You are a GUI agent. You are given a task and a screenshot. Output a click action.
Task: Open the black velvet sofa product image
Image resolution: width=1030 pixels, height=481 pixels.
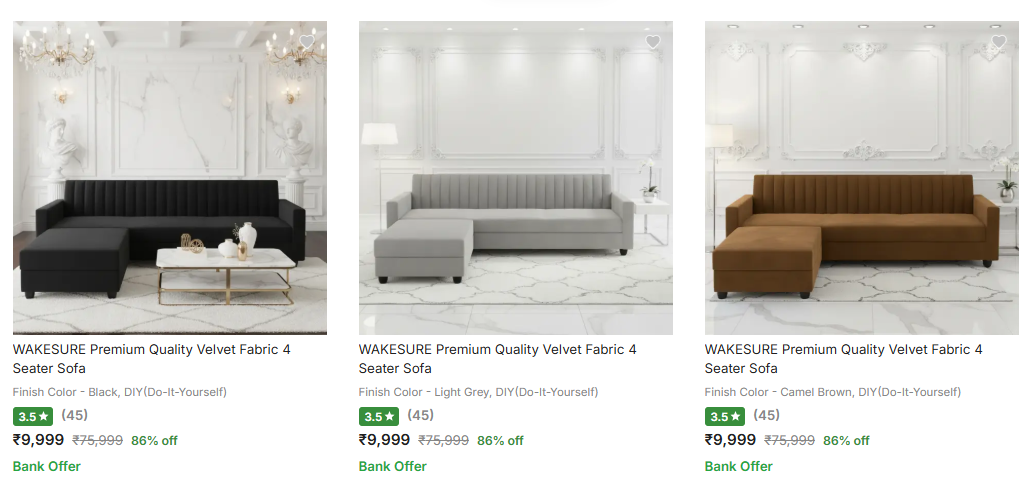tap(169, 177)
